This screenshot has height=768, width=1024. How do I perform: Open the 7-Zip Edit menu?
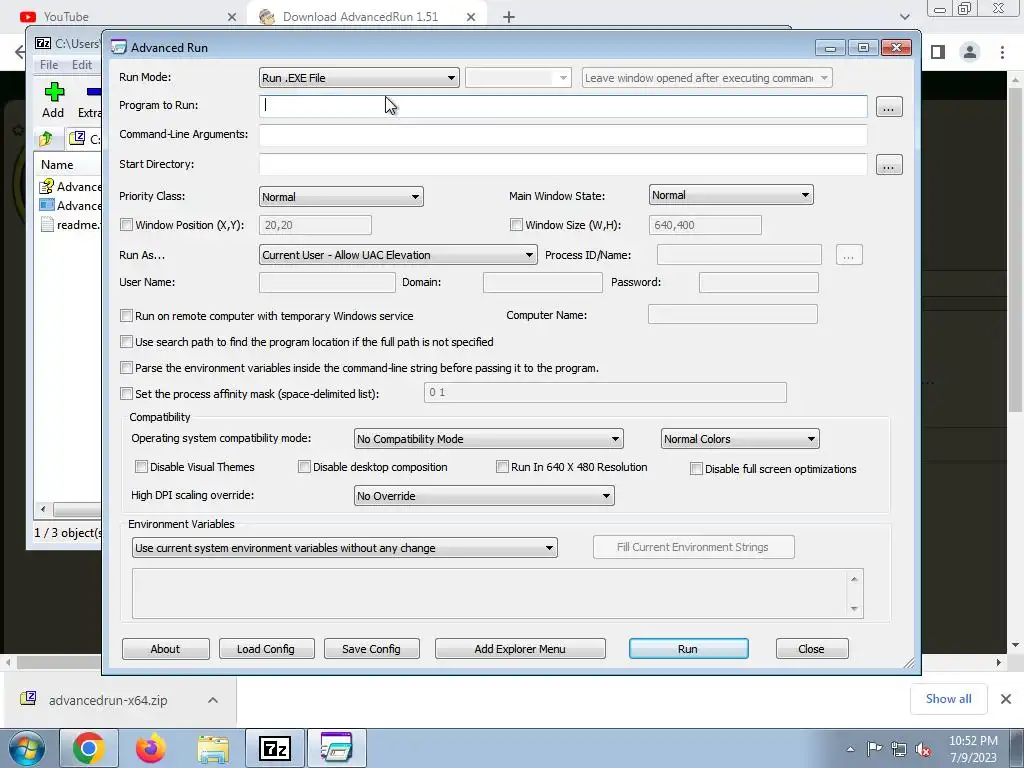[x=82, y=65]
